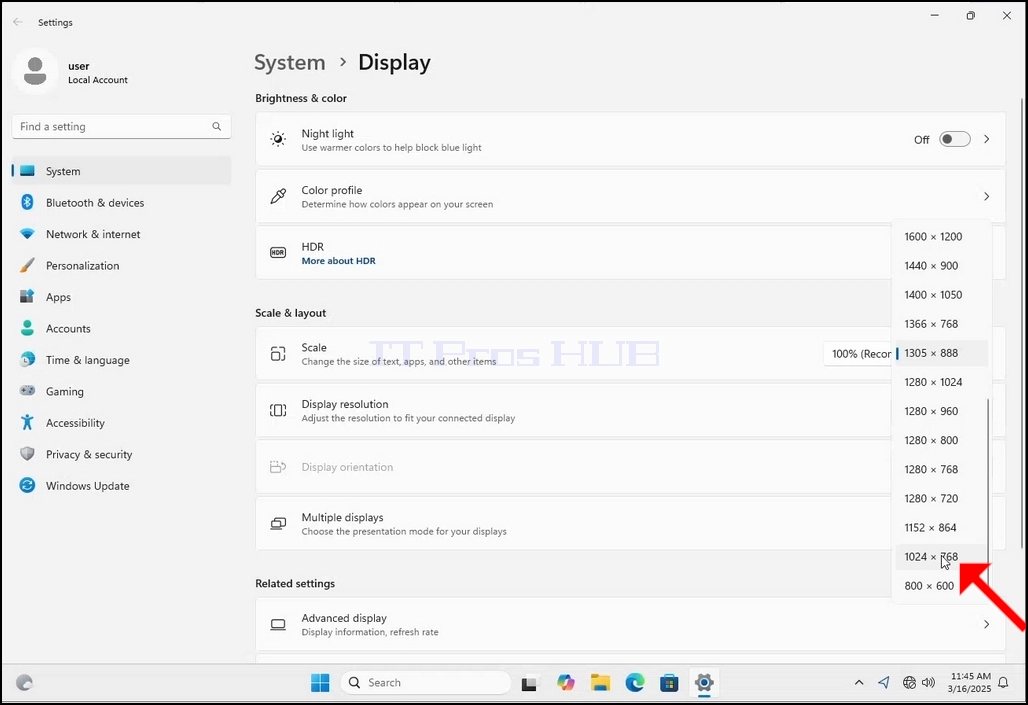
Task: Open the Scale percentage dropdown
Action: [x=858, y=353]
